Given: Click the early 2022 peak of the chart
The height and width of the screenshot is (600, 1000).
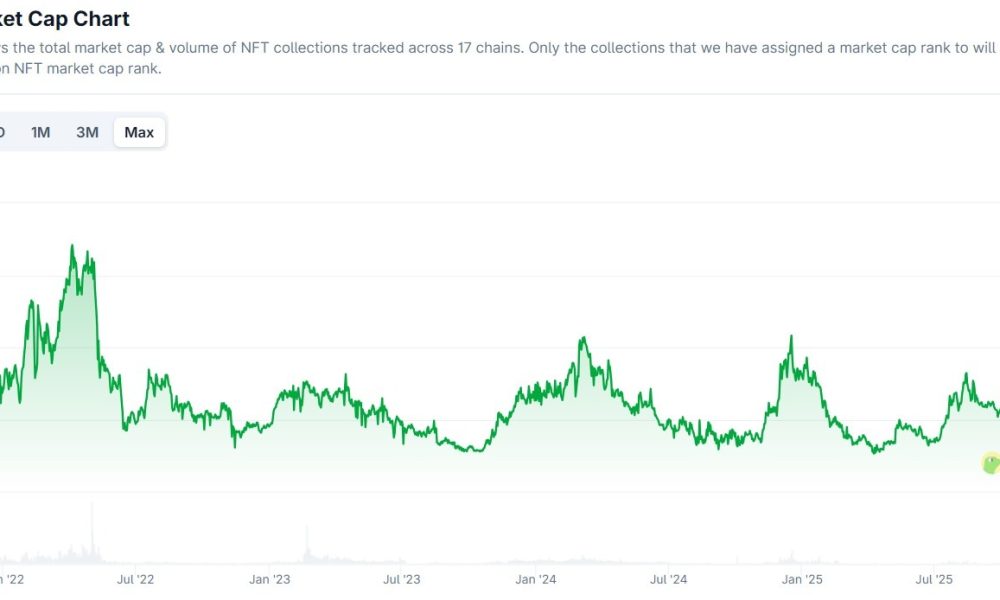Looking at the screenshot, I should [x=73, y=245].
